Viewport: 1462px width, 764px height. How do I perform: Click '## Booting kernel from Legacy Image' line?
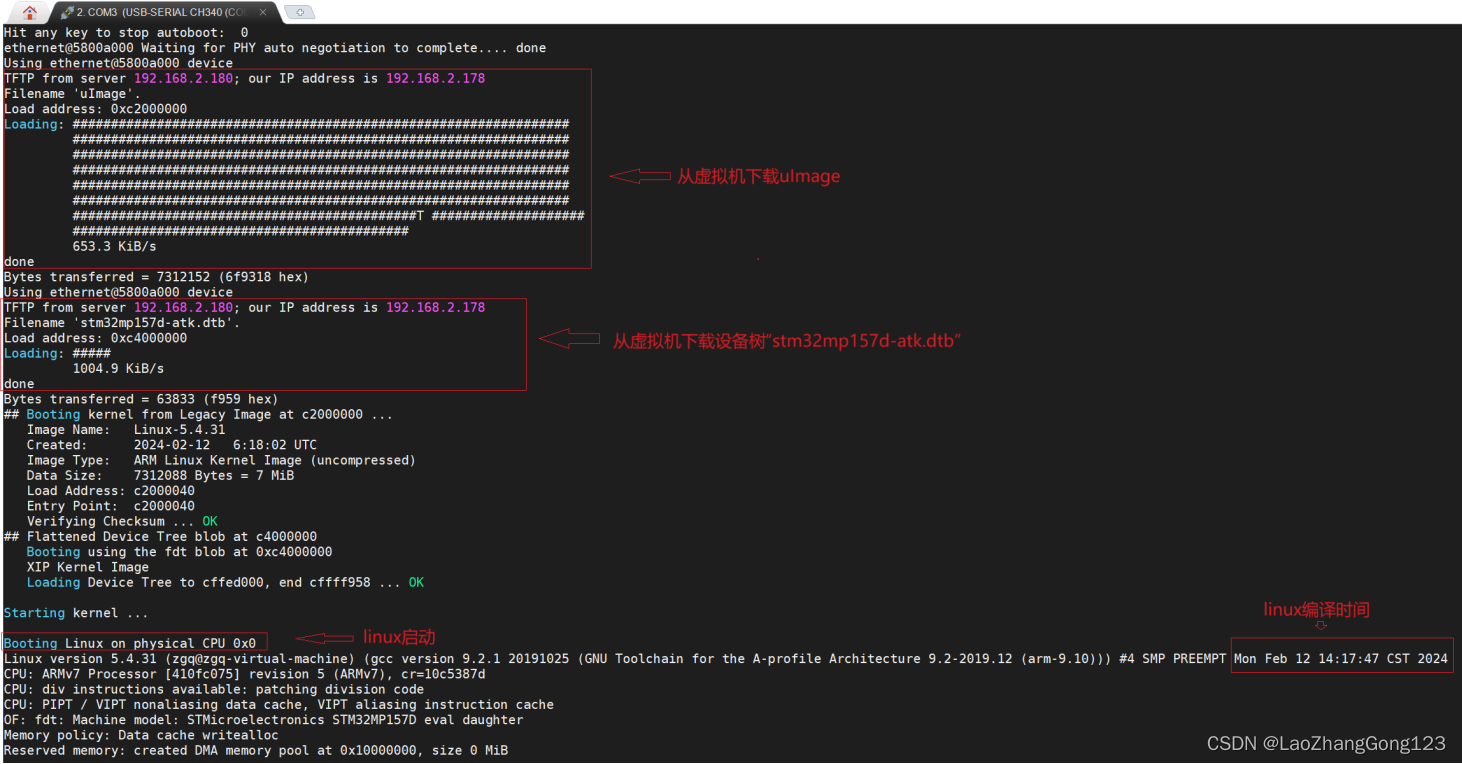tap(198, 414)
